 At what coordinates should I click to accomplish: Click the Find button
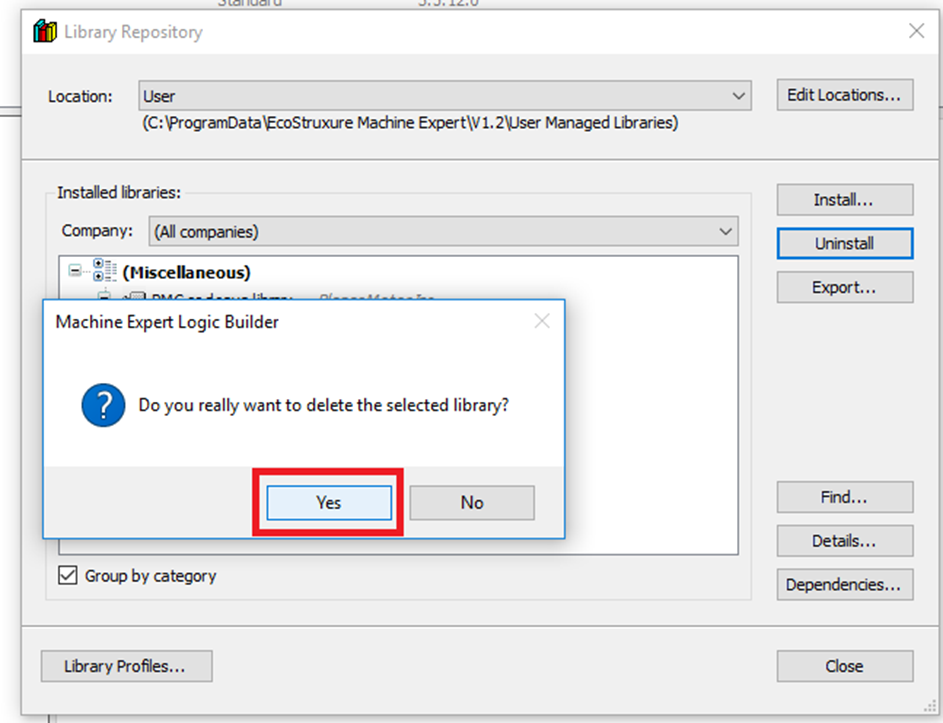coord(844,497)
